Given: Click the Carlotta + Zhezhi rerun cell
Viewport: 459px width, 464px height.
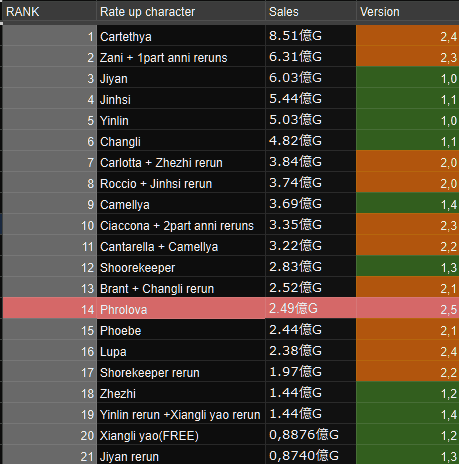Looking at the screenshot, I should [x=181, y=162].
